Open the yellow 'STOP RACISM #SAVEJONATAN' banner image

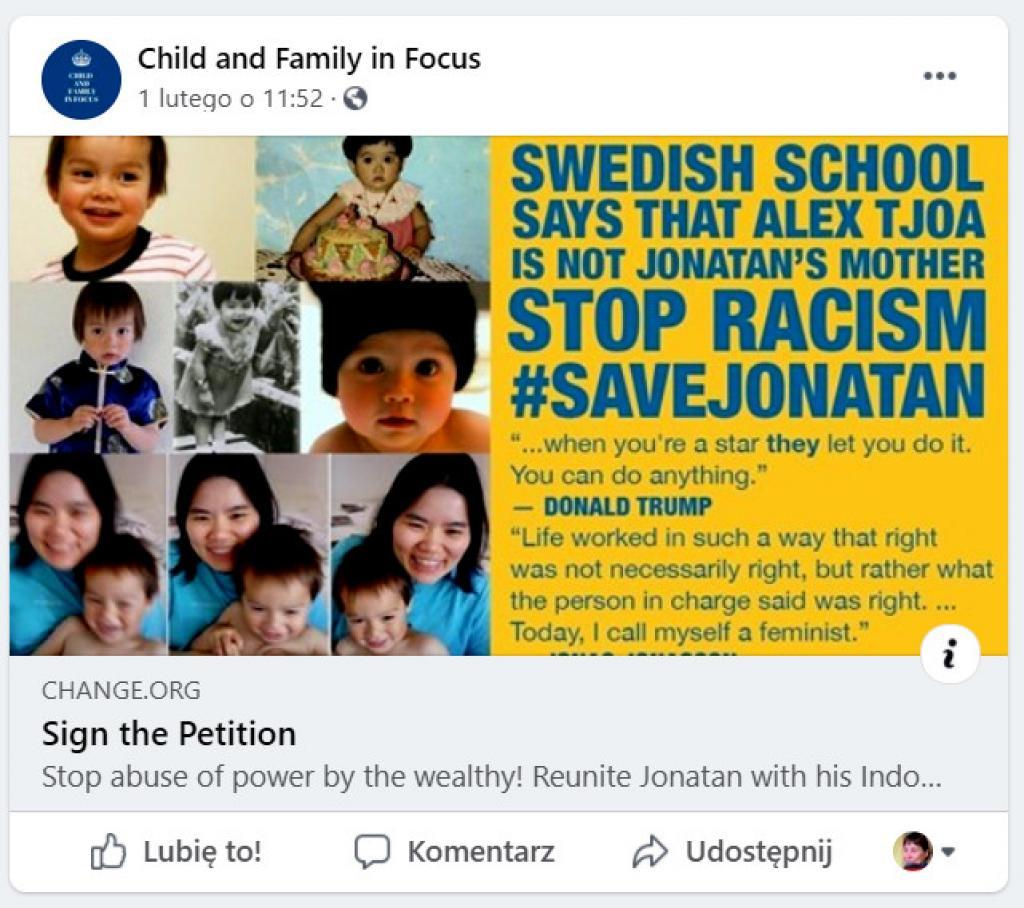(748, 320)
